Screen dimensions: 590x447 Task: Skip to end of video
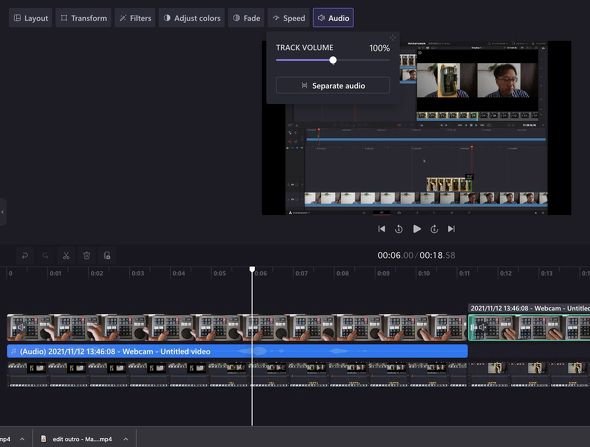[x=452, y=229]
